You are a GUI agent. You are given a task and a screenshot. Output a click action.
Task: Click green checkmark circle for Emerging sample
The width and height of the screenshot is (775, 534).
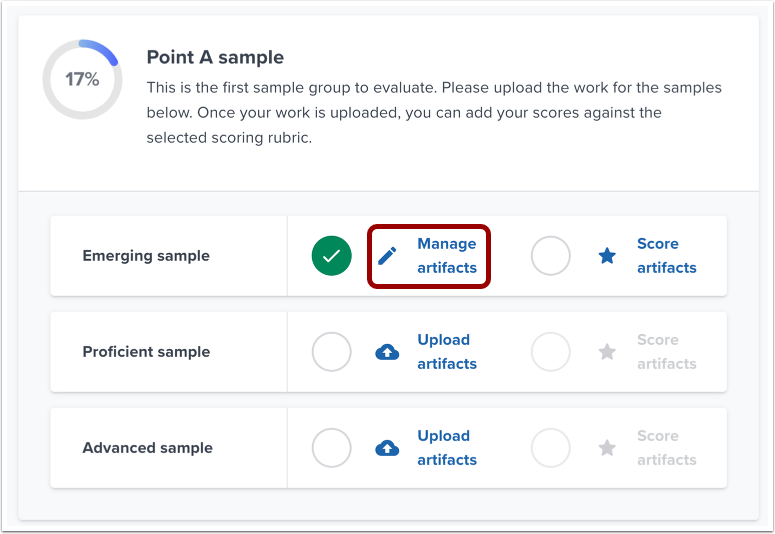tap(332, 256)
